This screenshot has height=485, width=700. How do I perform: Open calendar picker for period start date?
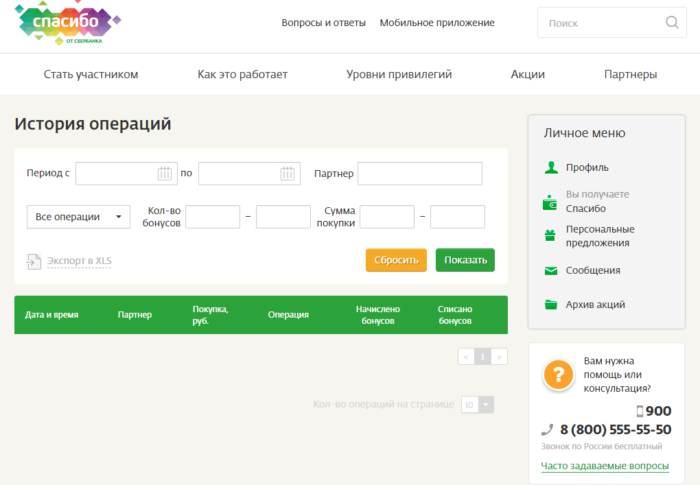(x=165, y=174)
